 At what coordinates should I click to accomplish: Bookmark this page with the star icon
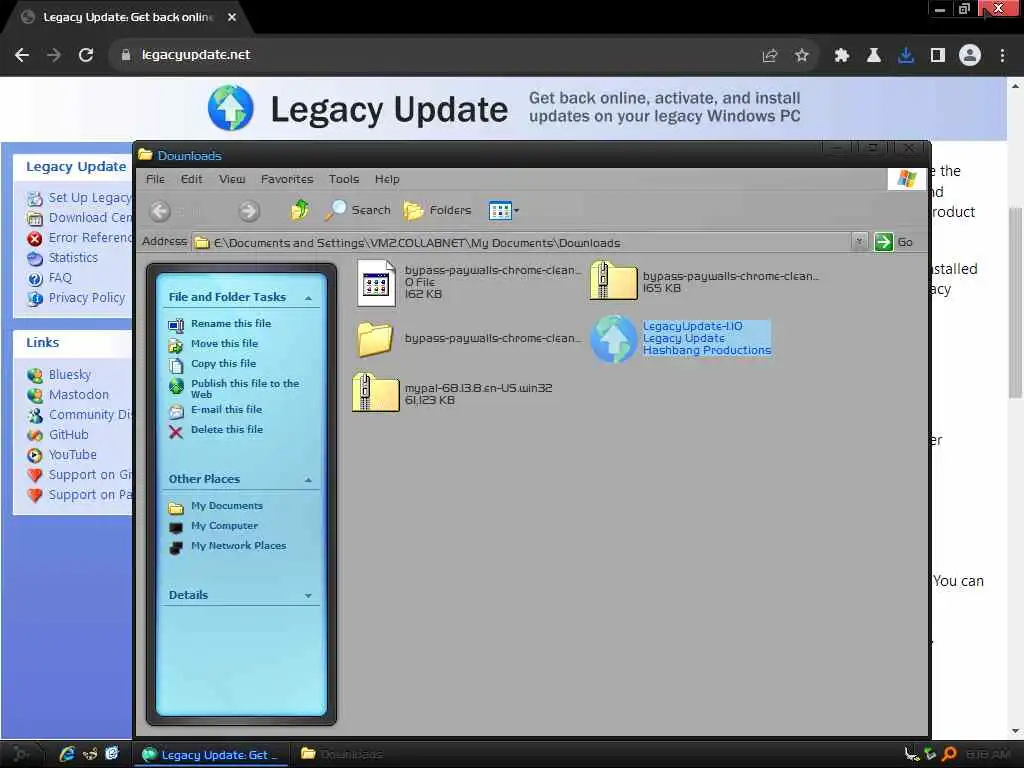pos(802,56)
